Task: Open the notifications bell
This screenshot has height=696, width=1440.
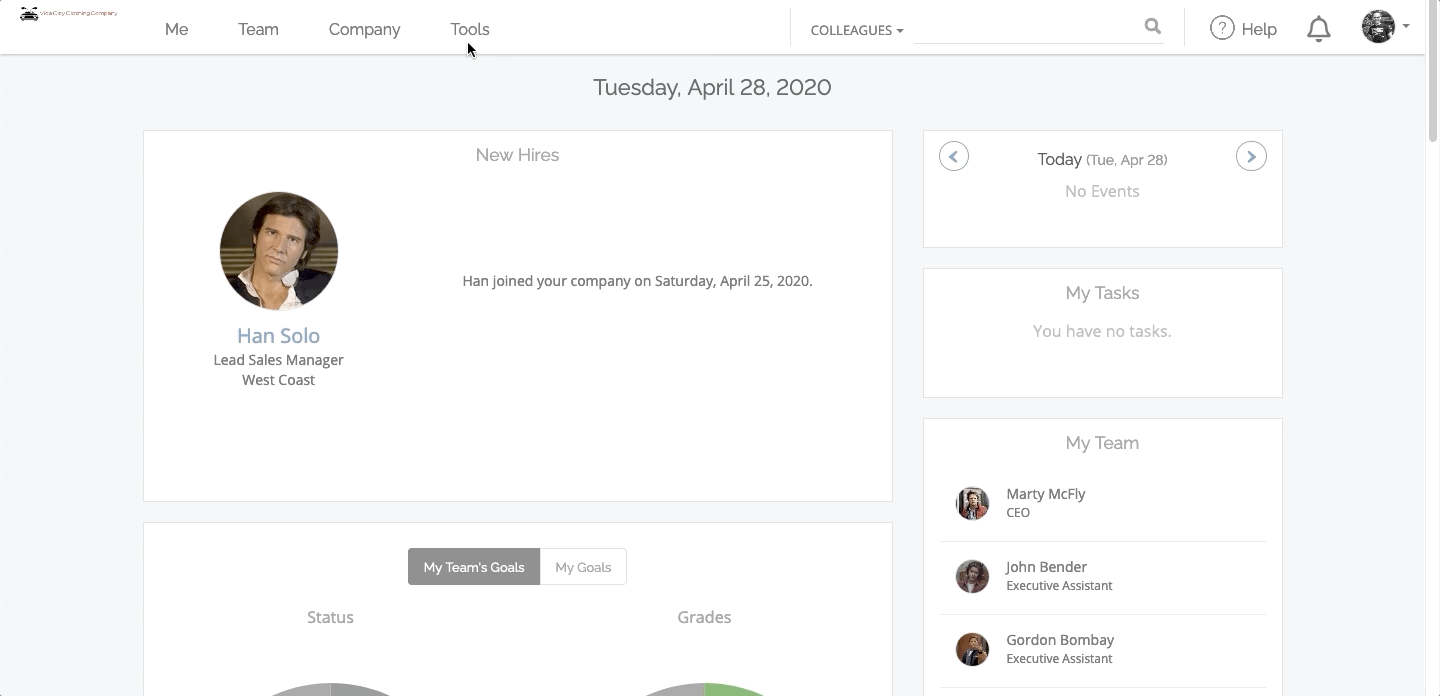Action: (1319, 29)
